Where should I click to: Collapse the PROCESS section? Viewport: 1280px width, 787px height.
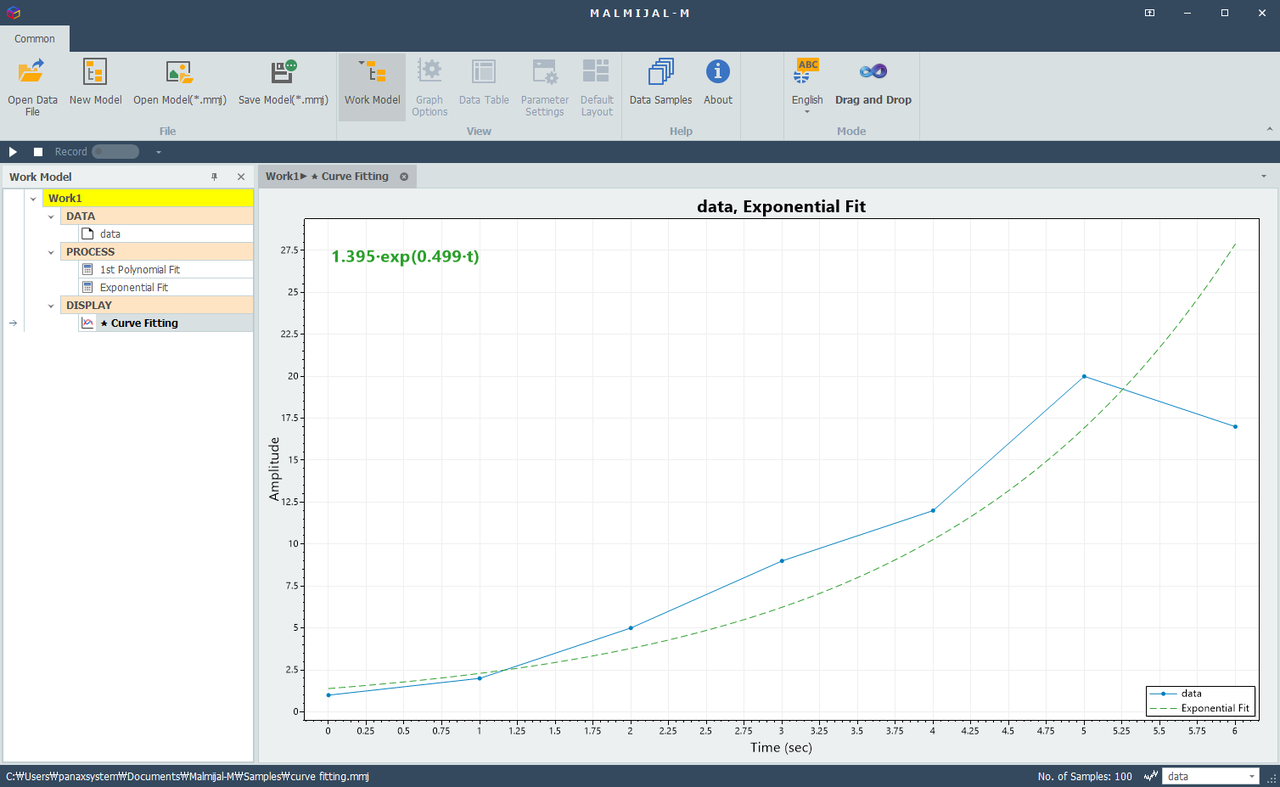[x=51, y=252]
